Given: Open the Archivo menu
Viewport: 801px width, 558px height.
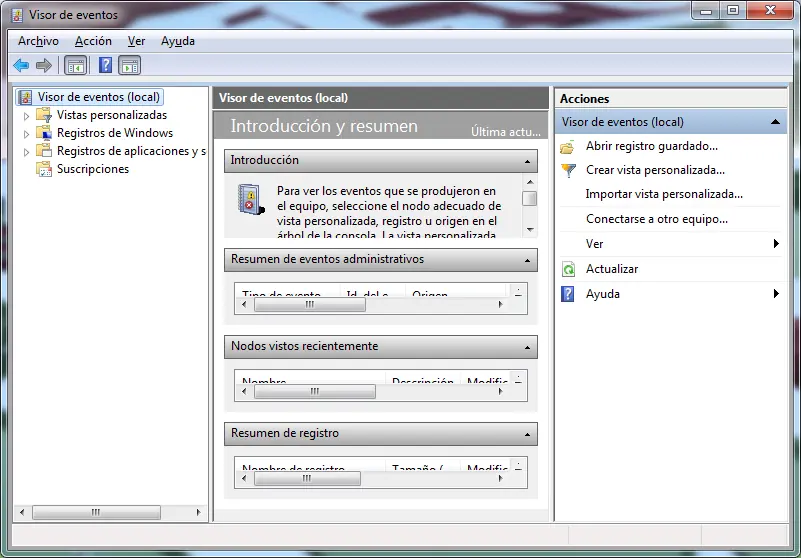Looking at the screenshot, I should 38,41.
